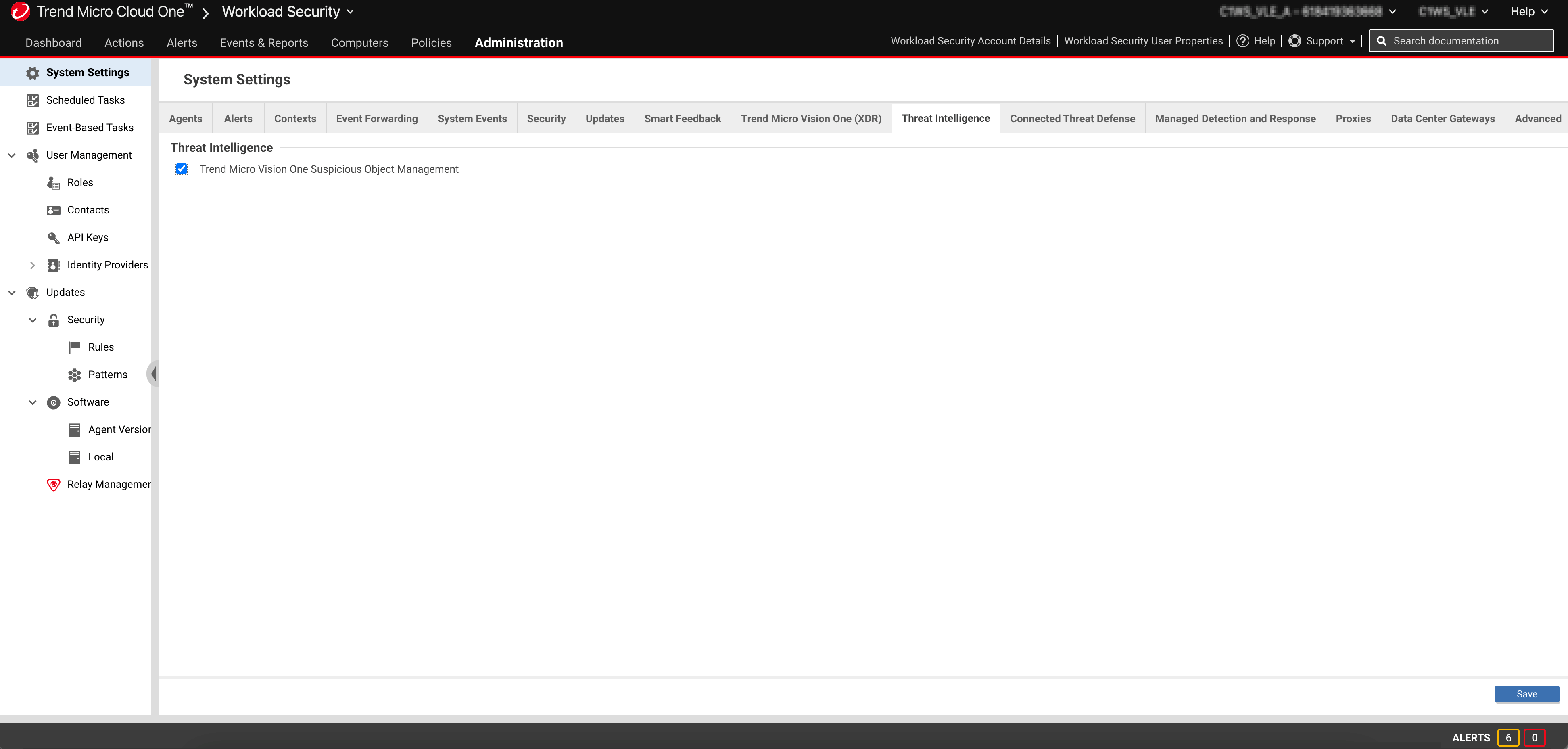The image size is (1568, 749).
Task: Click the Security Rules icon
Action: (75, 347)
